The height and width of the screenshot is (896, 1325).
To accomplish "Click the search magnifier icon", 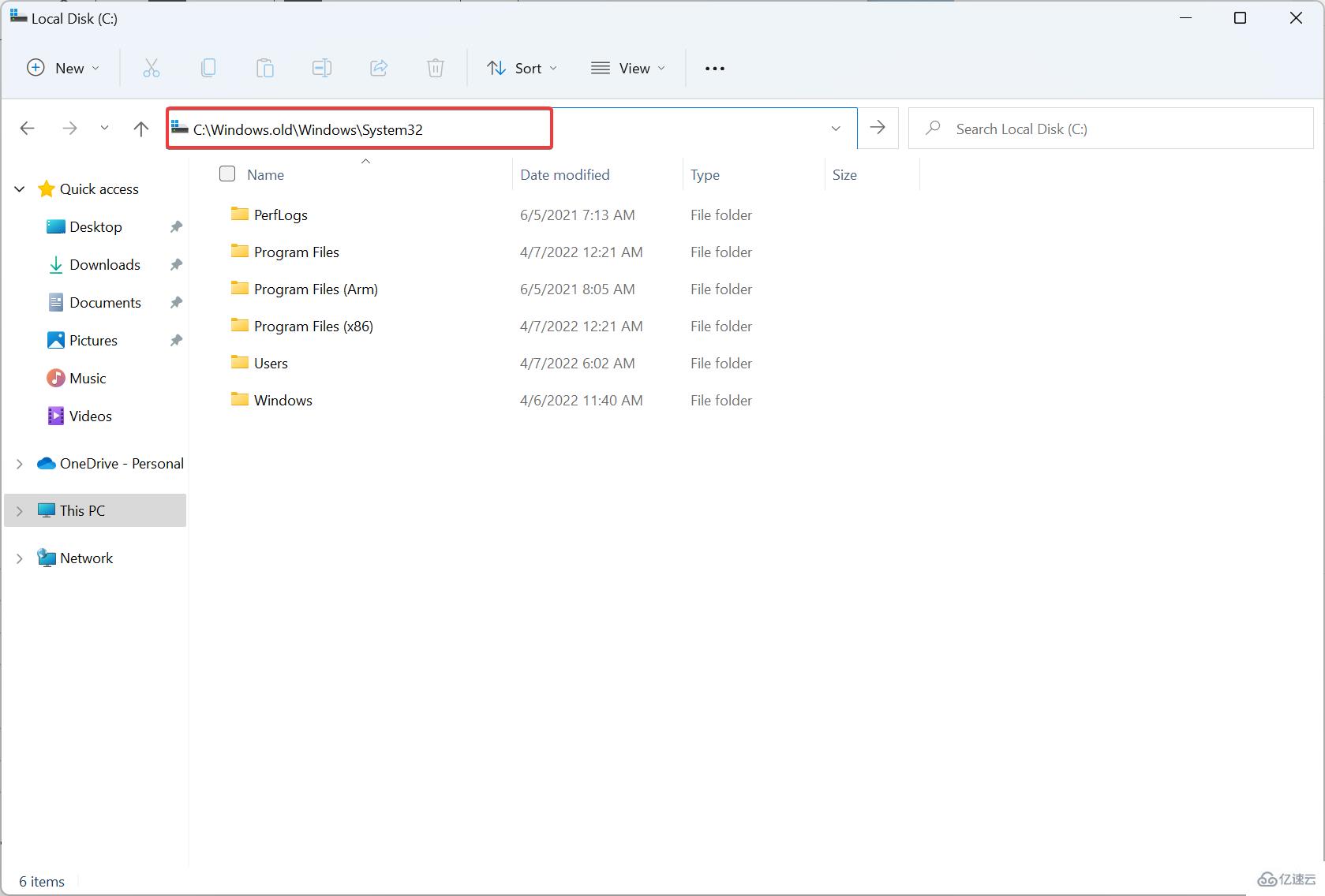I will (x=934, y=128).
